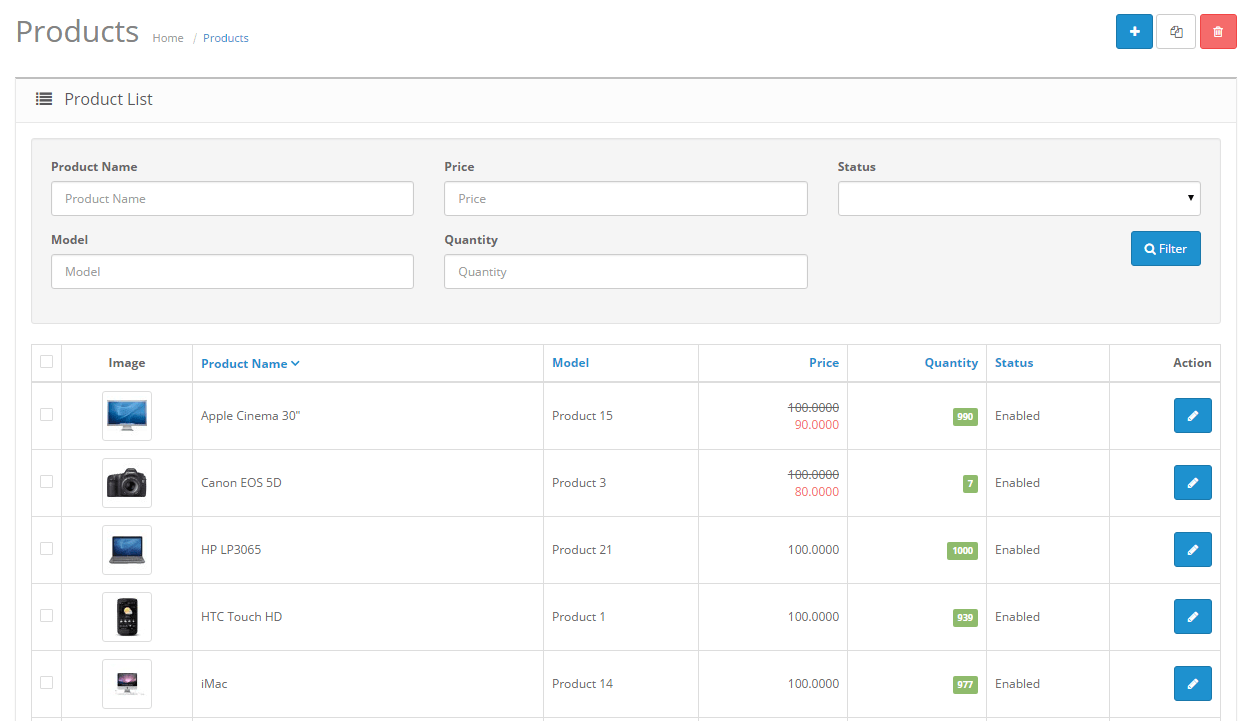
Task: Check the HP LP3065 row checkbox
Action: 46,549
